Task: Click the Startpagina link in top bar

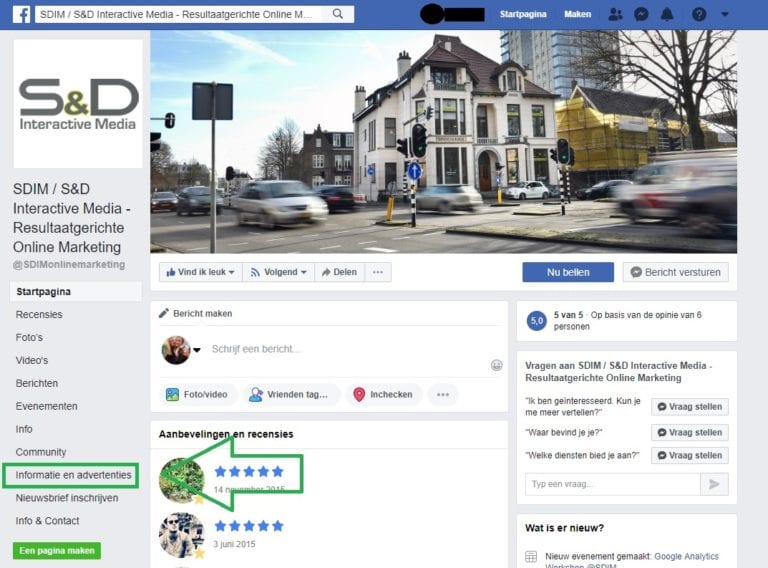Action: [x=523, y=14]
